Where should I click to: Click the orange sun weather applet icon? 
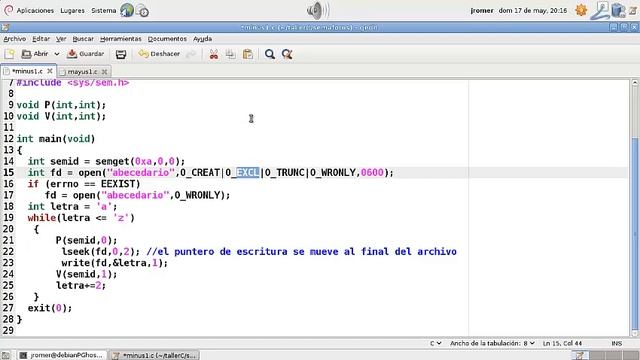tap(581, 10)
